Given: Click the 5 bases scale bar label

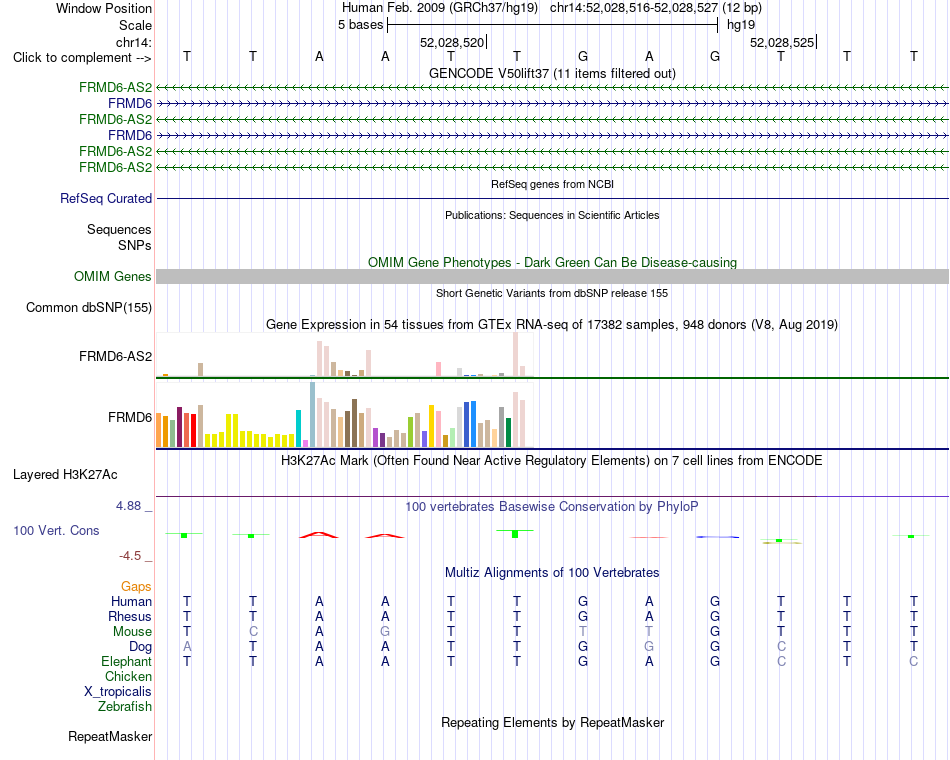Looking at the screenshot, I should point(360,25).
